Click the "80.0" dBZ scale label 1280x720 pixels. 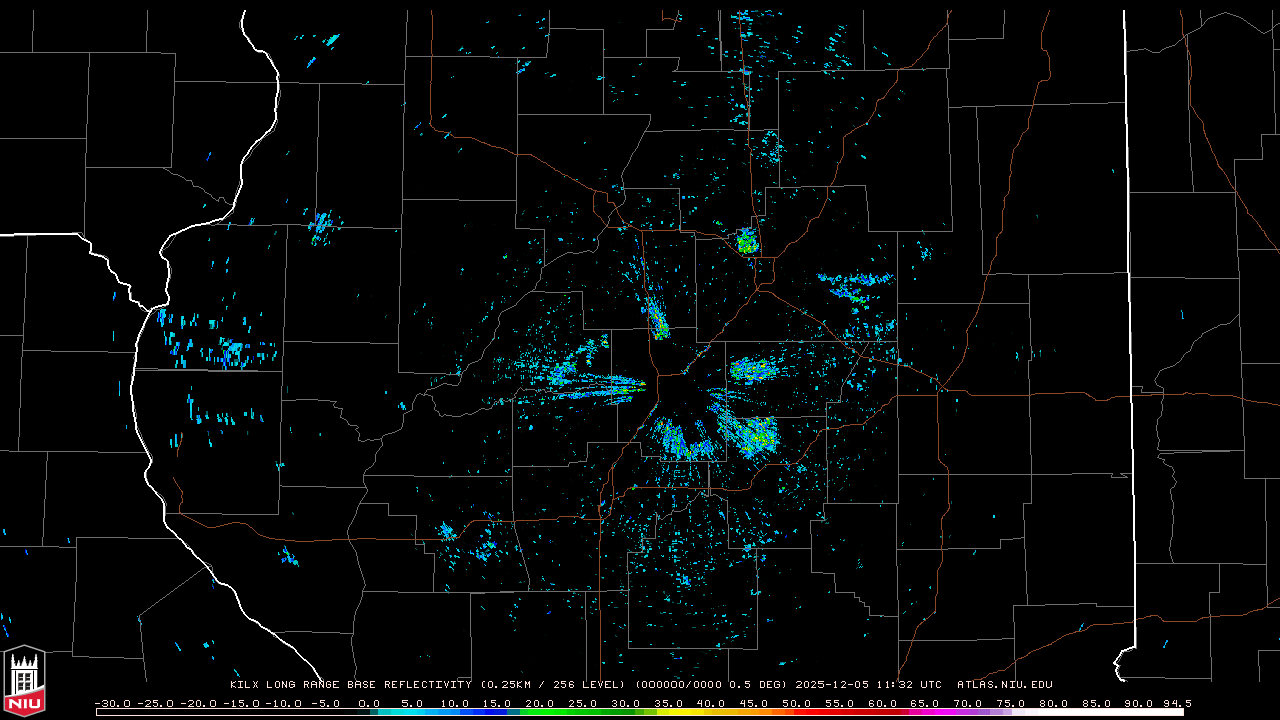tap(1053, 703)
